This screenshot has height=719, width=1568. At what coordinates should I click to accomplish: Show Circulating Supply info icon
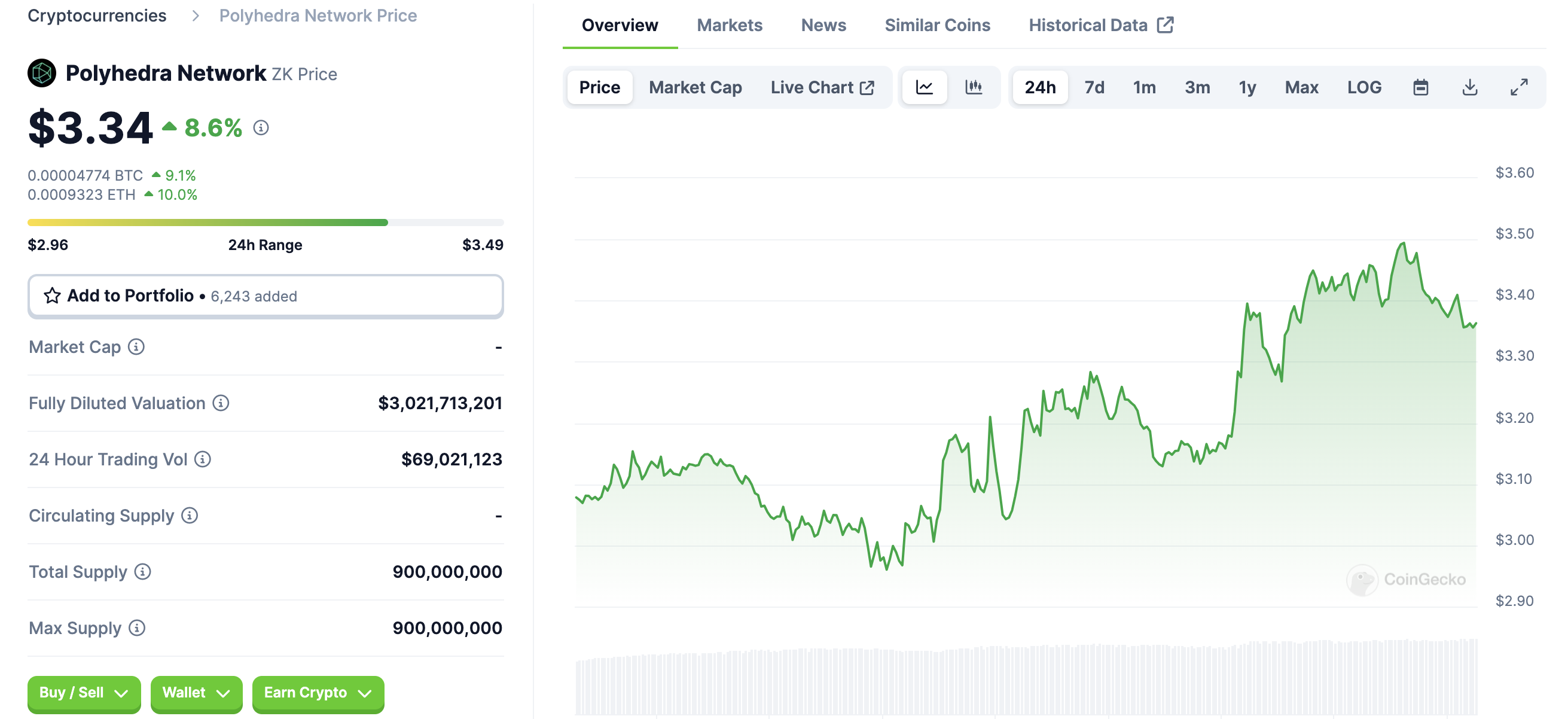click(190, 516)
